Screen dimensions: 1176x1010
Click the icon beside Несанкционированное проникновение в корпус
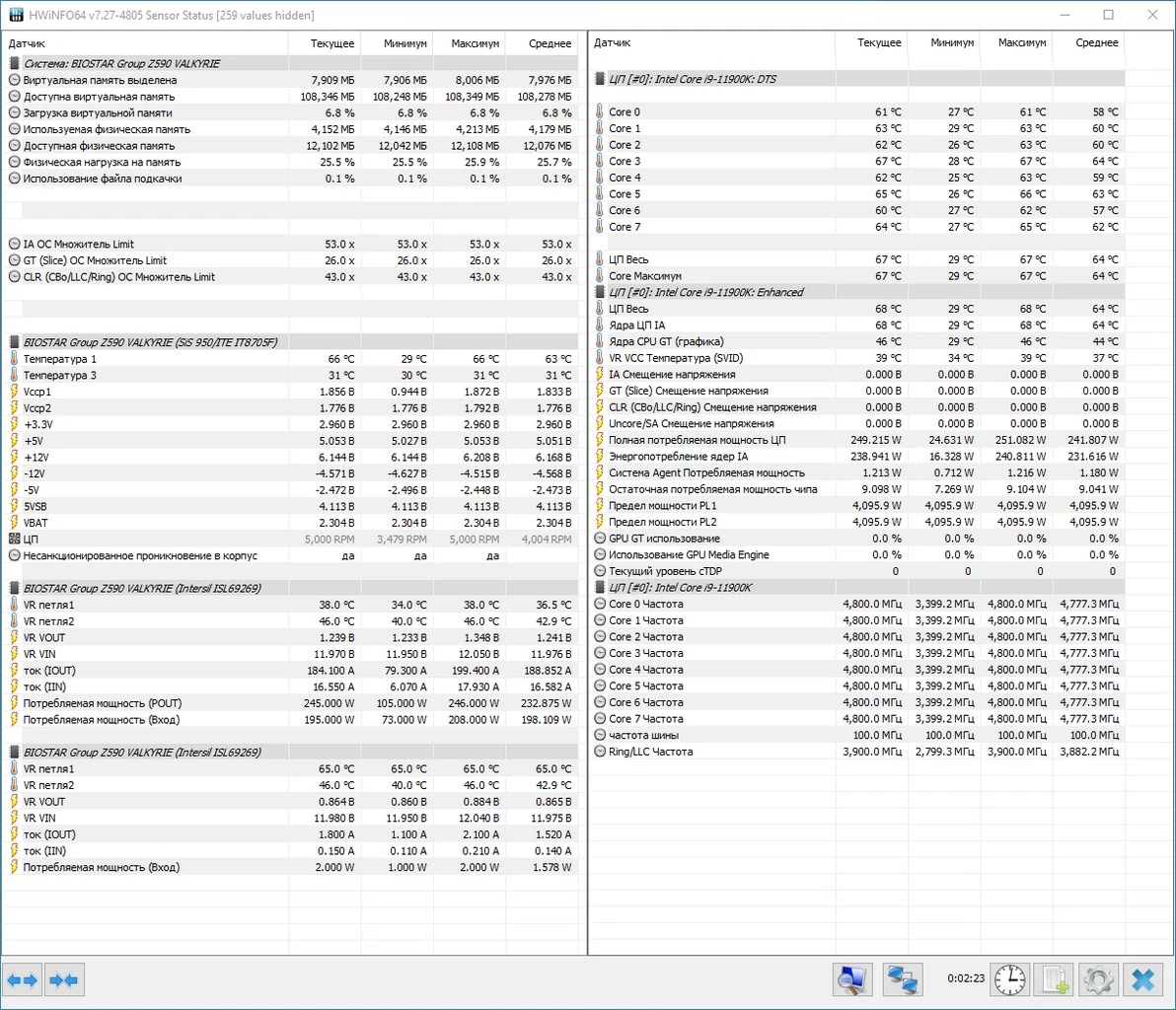[14, 555]
